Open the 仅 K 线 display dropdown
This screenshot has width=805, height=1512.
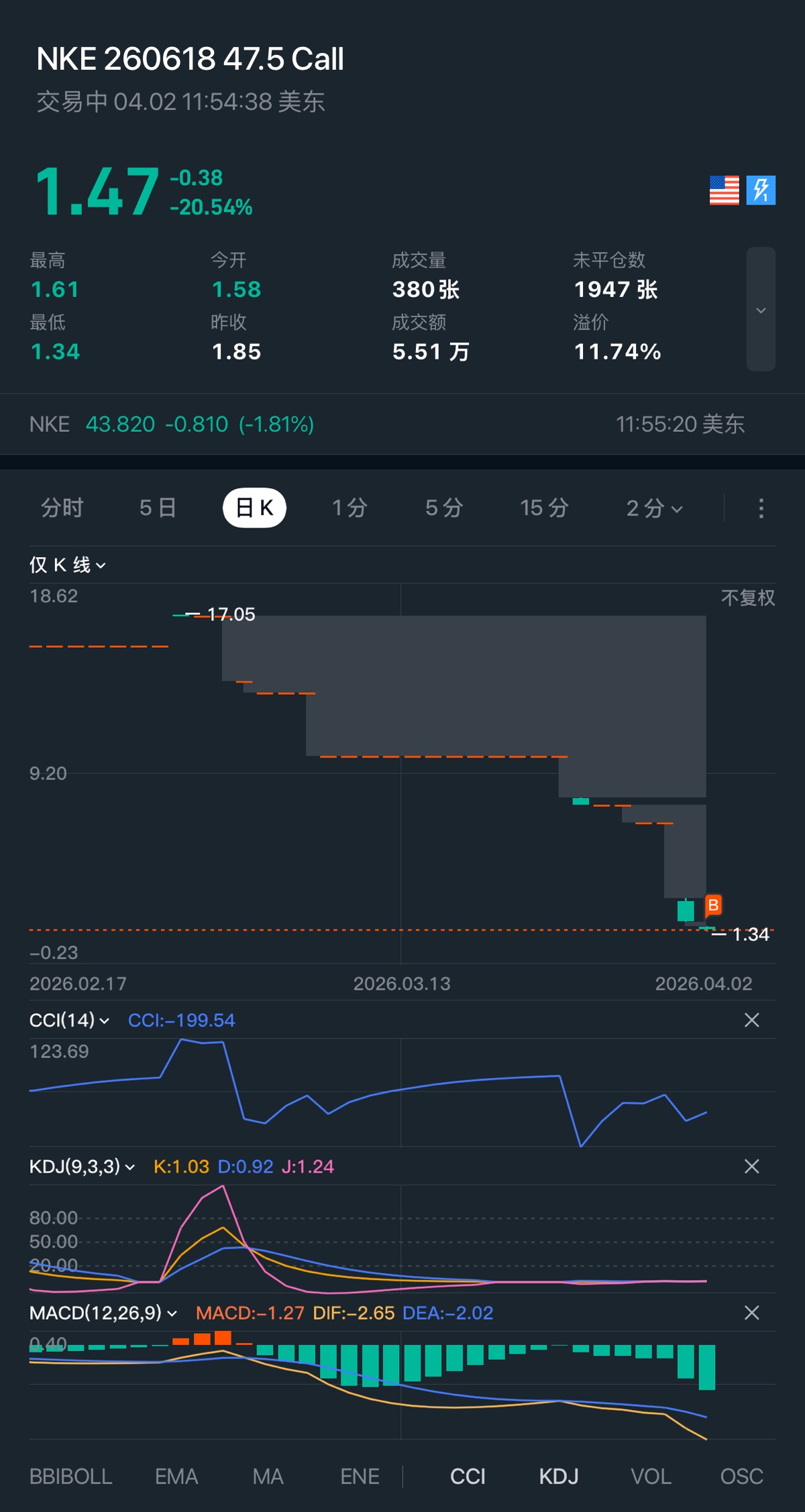(x=67, y=565)
